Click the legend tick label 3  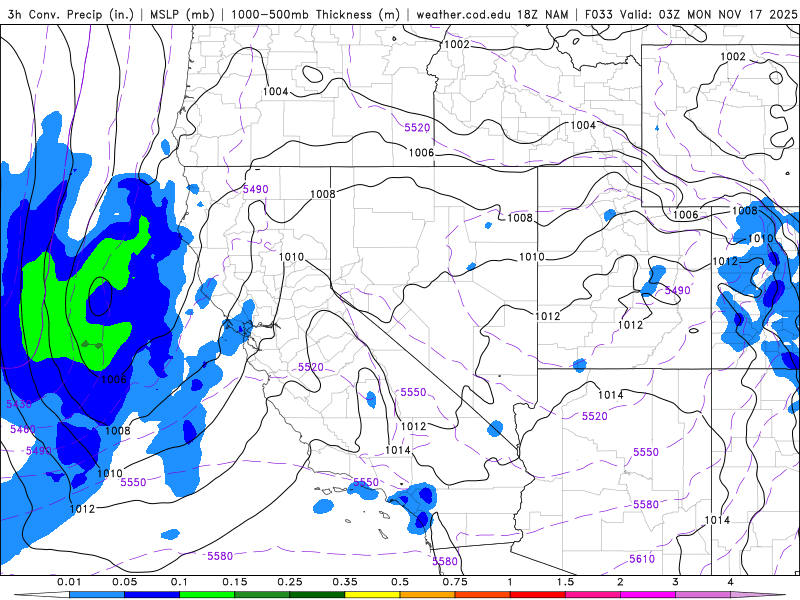[x=675, y=582]
